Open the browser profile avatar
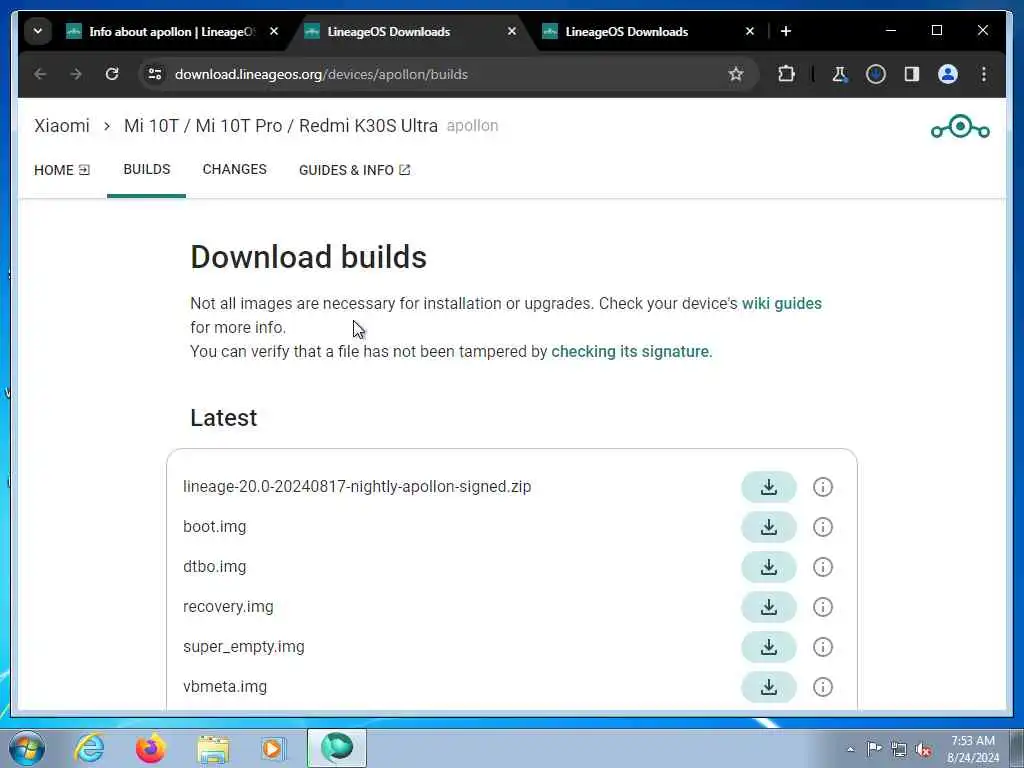The height and width of the screenshot is (768, 1024). (x=948, y=74)
